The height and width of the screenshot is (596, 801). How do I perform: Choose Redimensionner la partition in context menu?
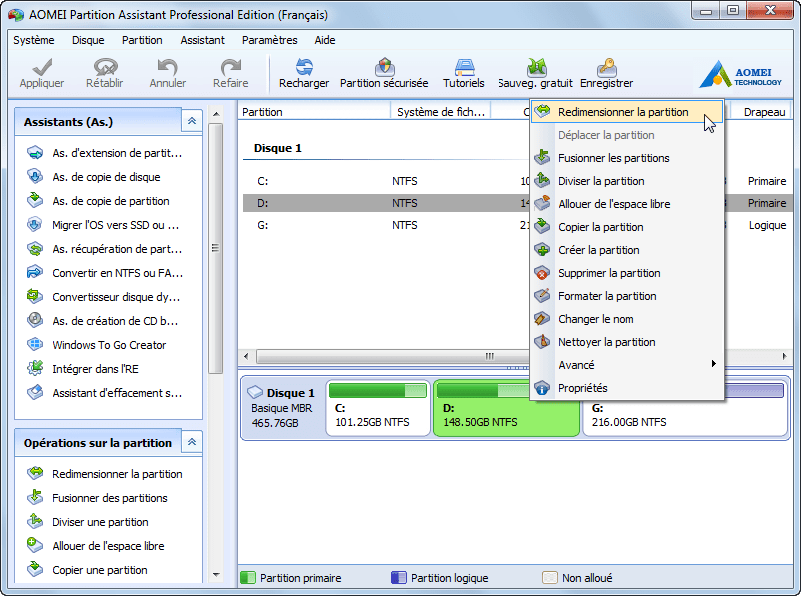point(627,112)
